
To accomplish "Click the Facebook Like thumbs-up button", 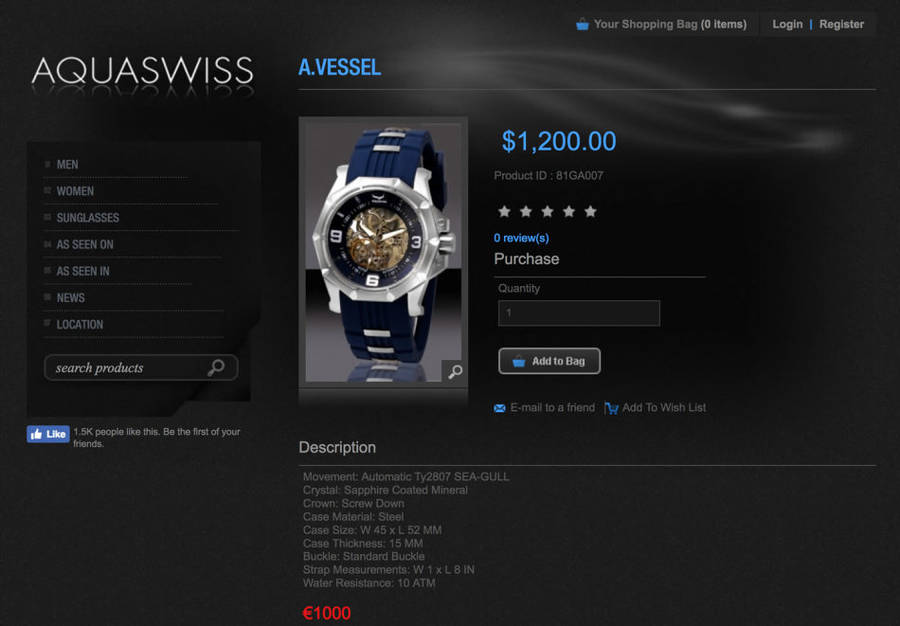I will pyautogui.click(x=48, y=434).
